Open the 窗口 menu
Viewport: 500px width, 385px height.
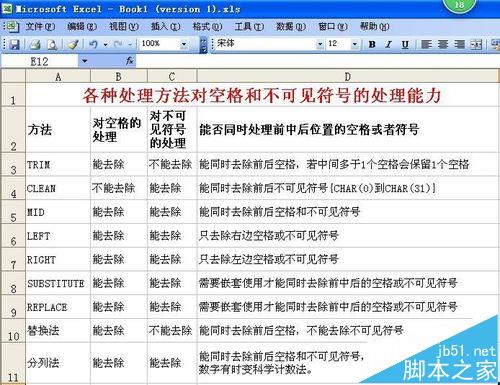tap(333, 26)
